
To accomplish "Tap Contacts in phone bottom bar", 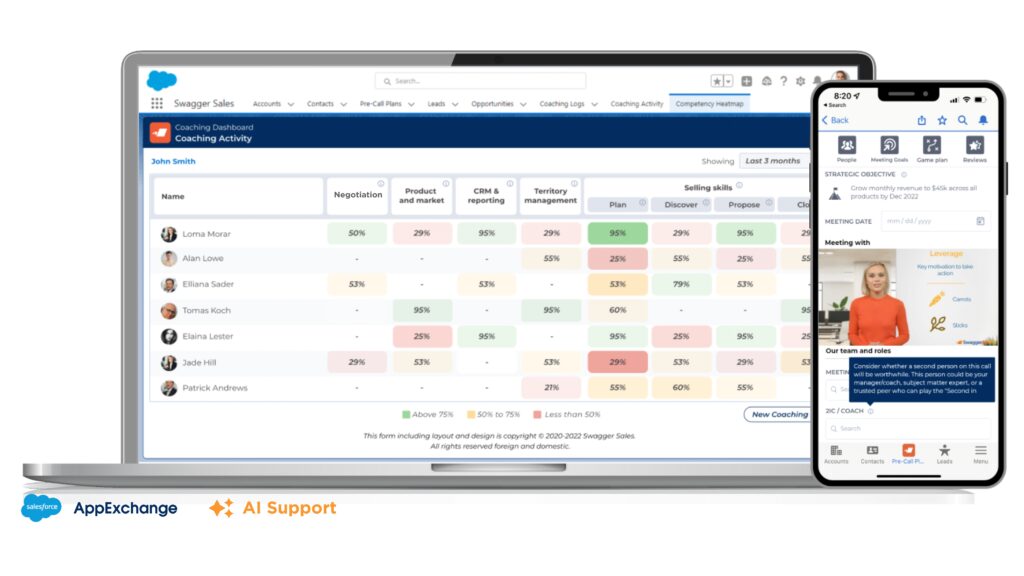I will tap(872, 455).
